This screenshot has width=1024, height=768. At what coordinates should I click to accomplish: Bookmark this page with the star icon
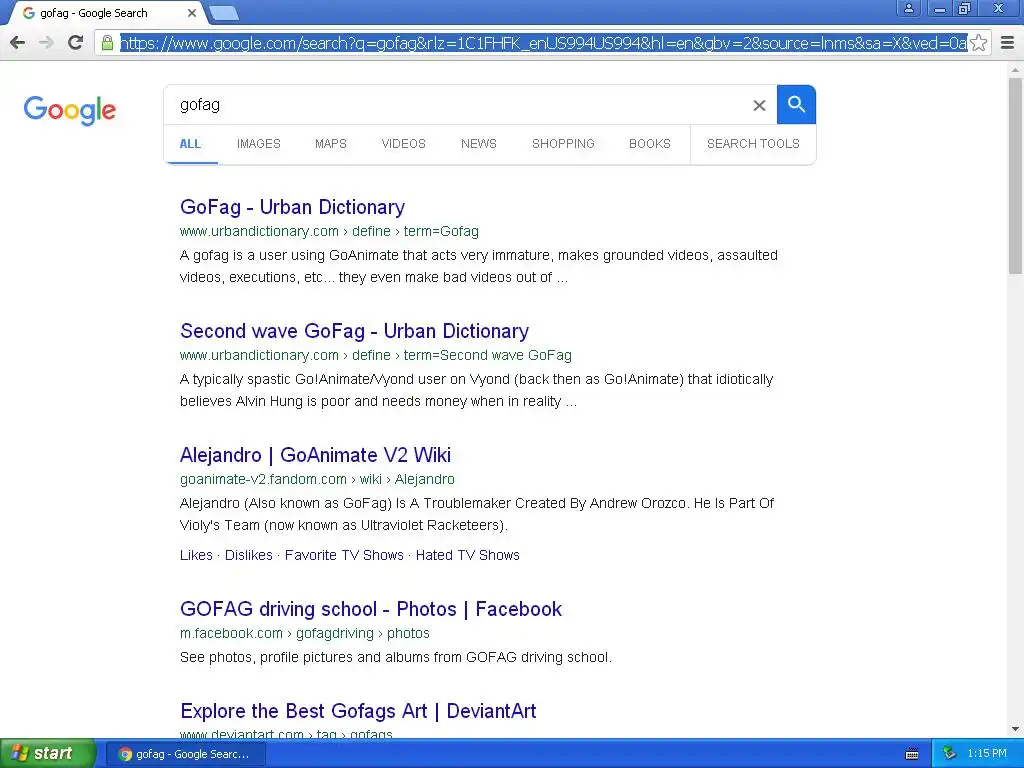978,43
